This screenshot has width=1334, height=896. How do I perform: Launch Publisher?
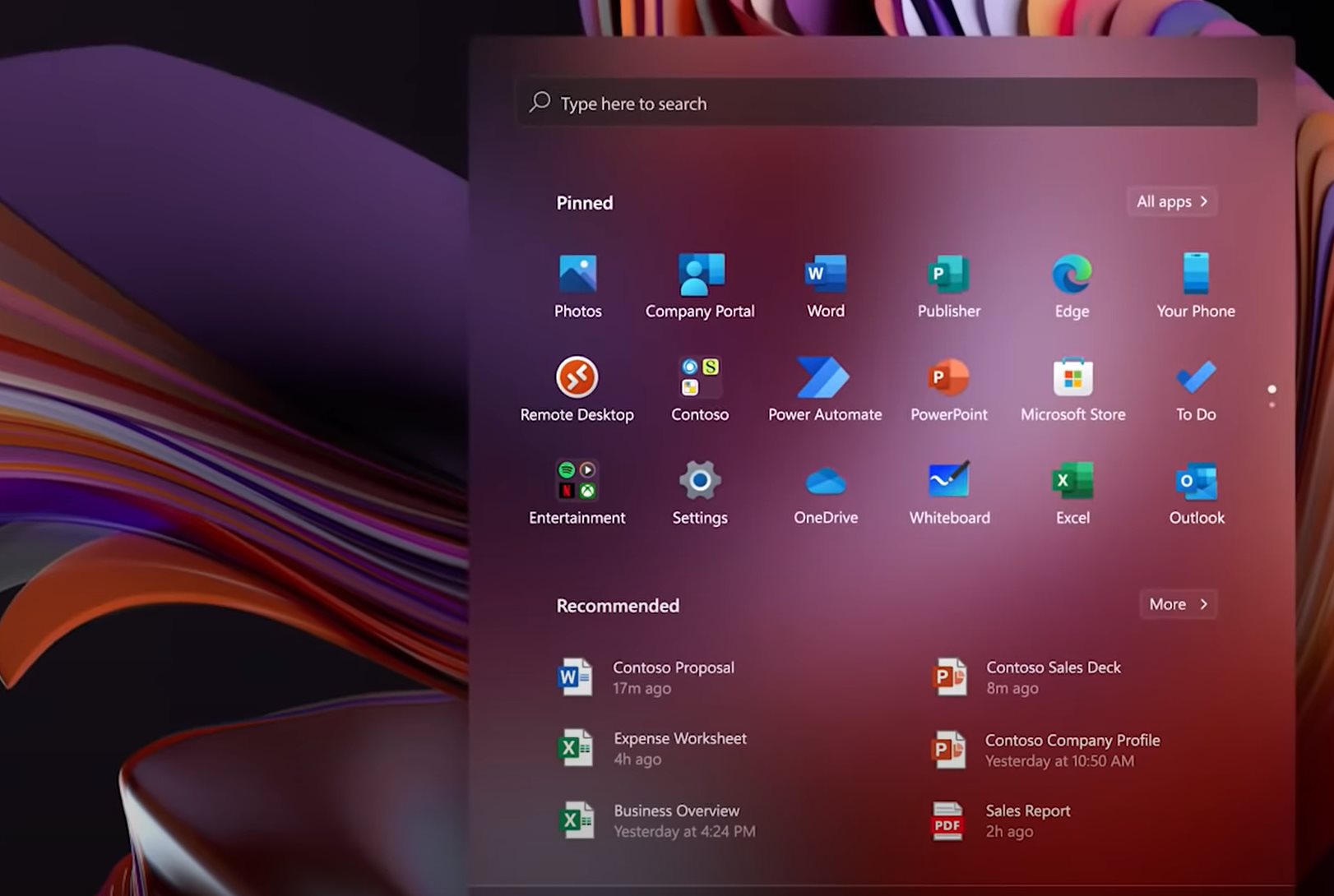click(x=949, y=286)
